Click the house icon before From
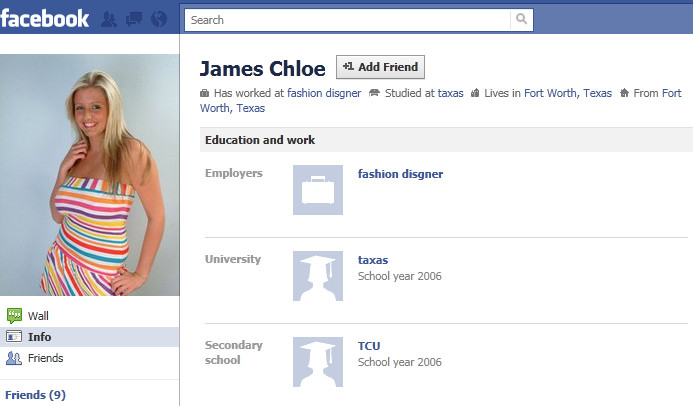The width and height of the screenshot is (693, 406). click(x=624, y=93)
